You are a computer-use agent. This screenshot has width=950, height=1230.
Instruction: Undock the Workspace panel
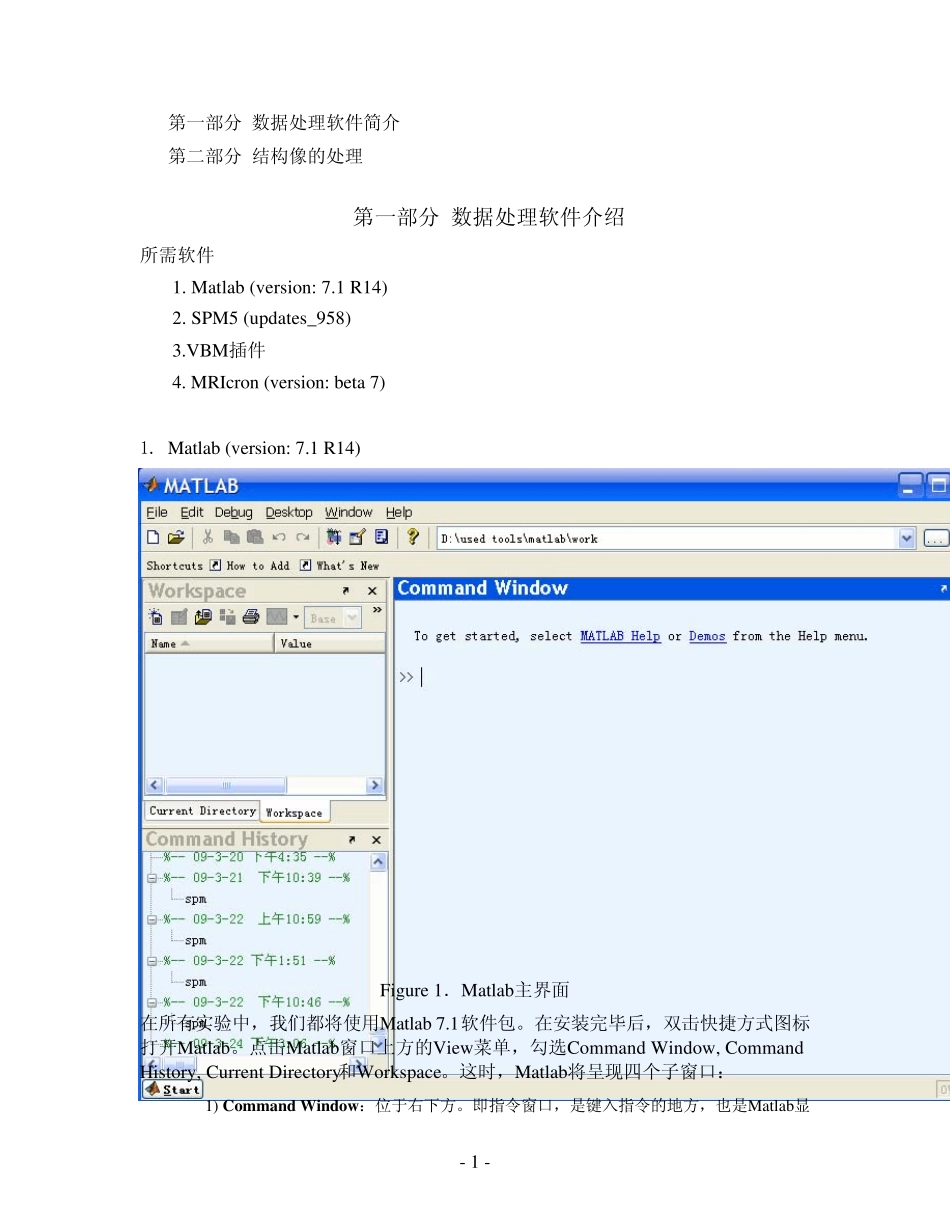pos(345,591)
